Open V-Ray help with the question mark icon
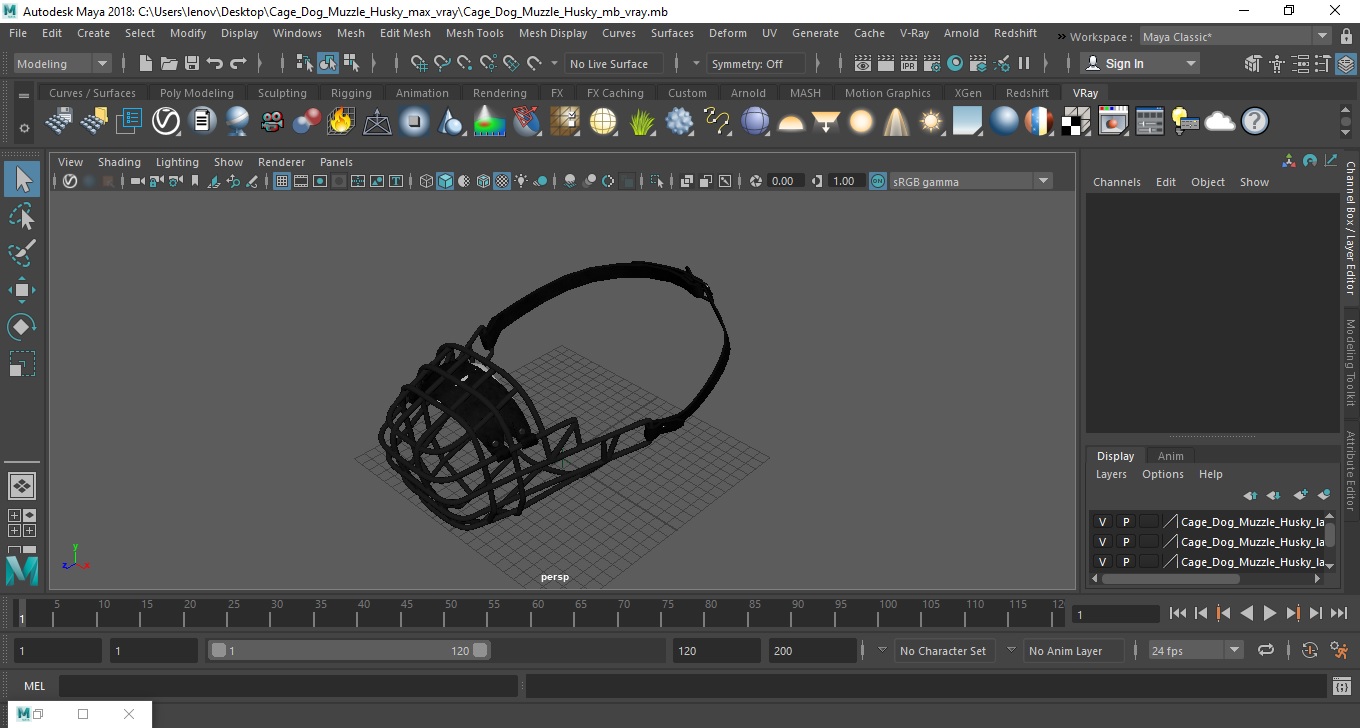Viewport: 1360px width, 728px height. pyautogui.click(x=1254, y=122)
